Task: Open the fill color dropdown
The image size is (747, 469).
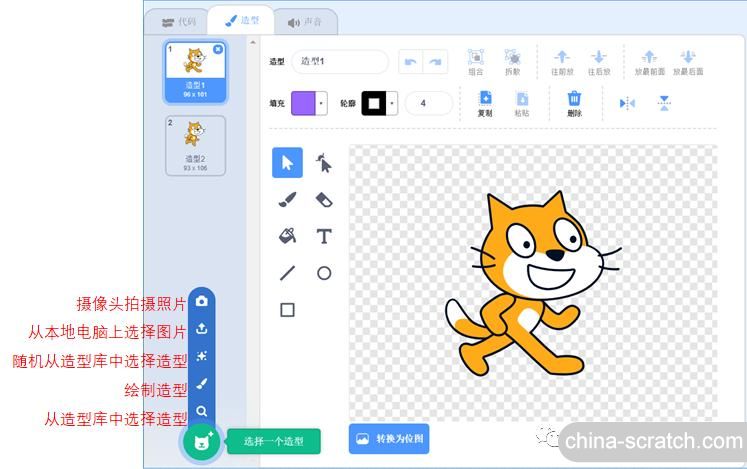Action: [x=321, y=103]
